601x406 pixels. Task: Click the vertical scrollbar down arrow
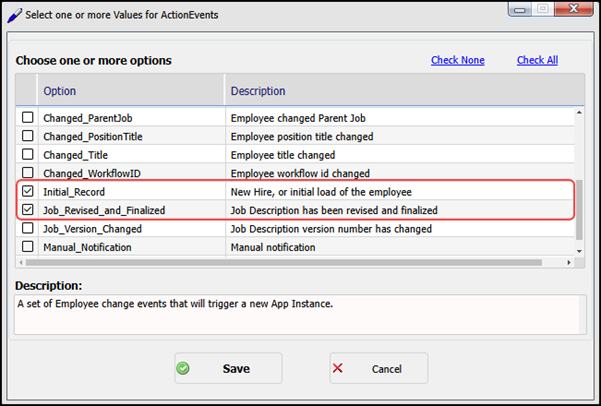578,249
